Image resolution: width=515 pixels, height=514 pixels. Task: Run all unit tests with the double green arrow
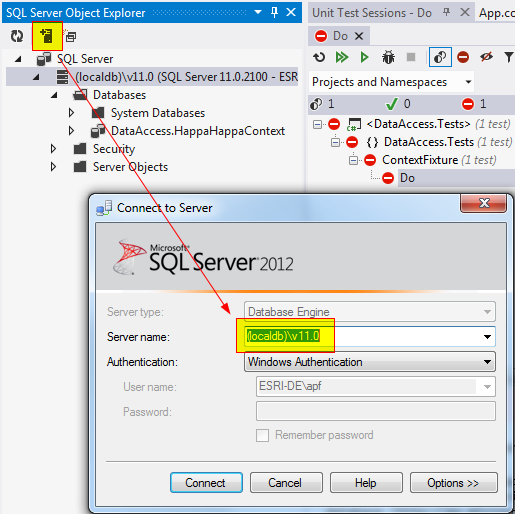(342, 57)
